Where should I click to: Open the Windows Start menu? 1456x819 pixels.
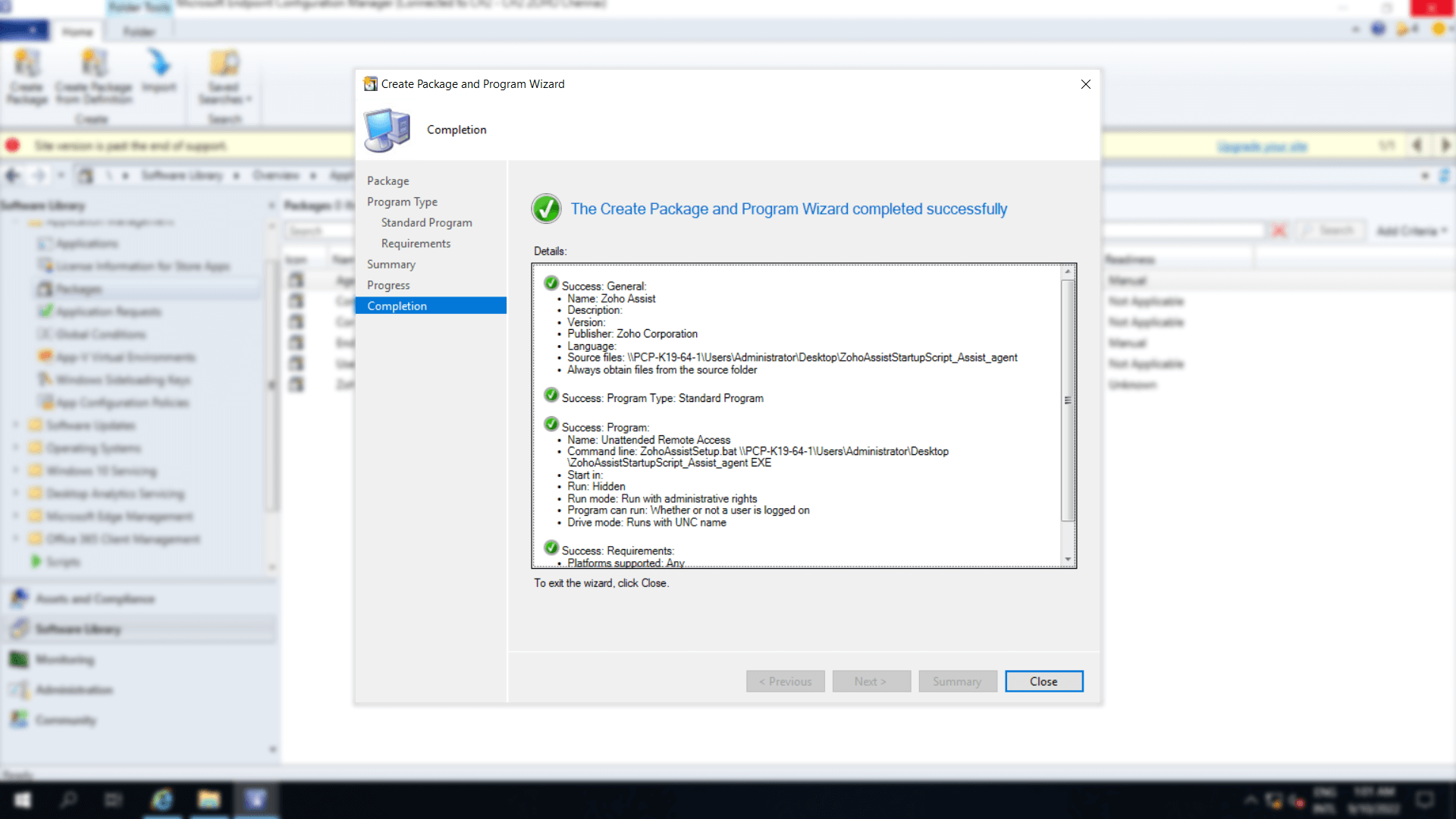pyautogui.click(x=23, y=799)
